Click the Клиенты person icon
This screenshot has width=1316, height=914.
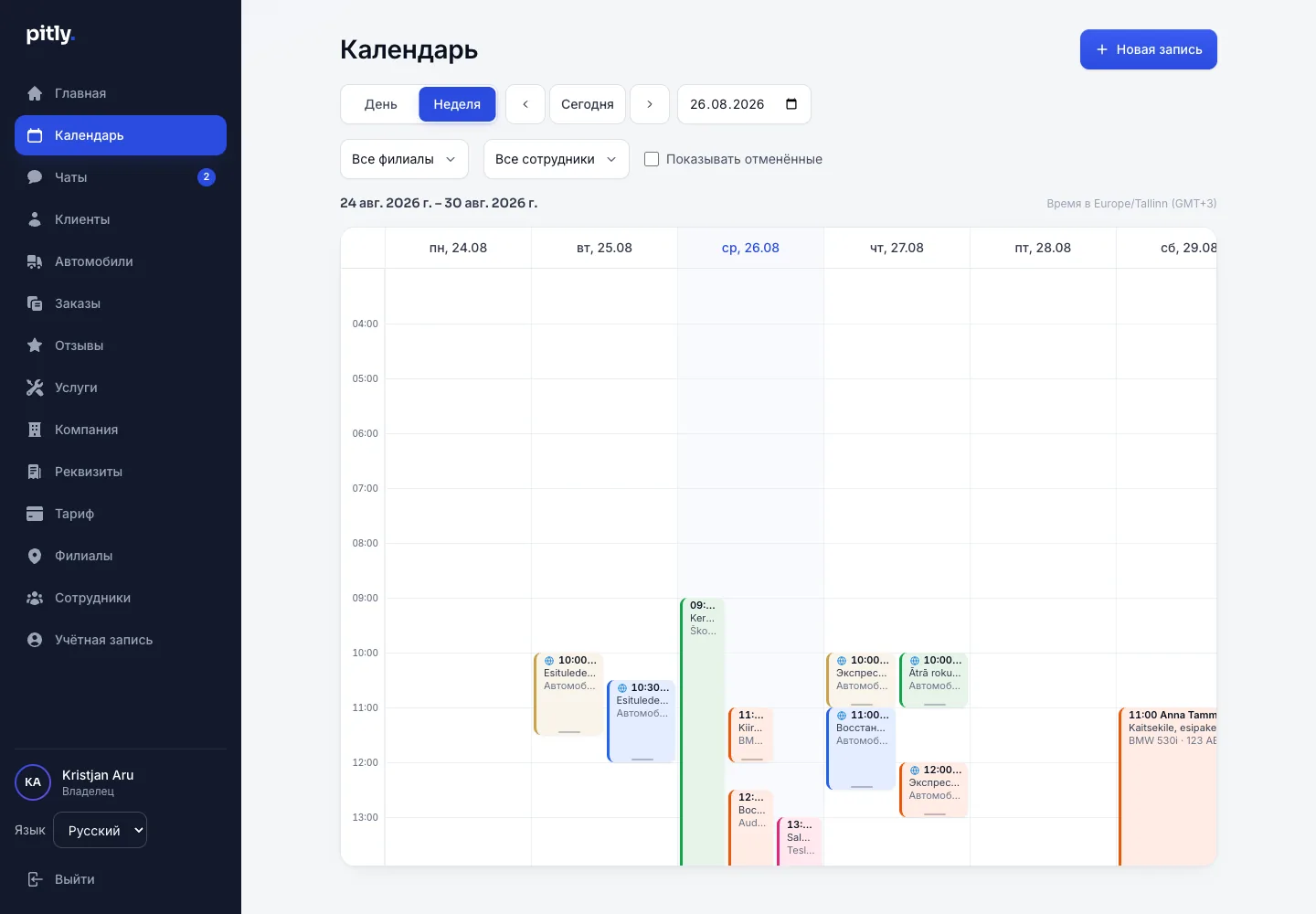(x=35, y=219)
